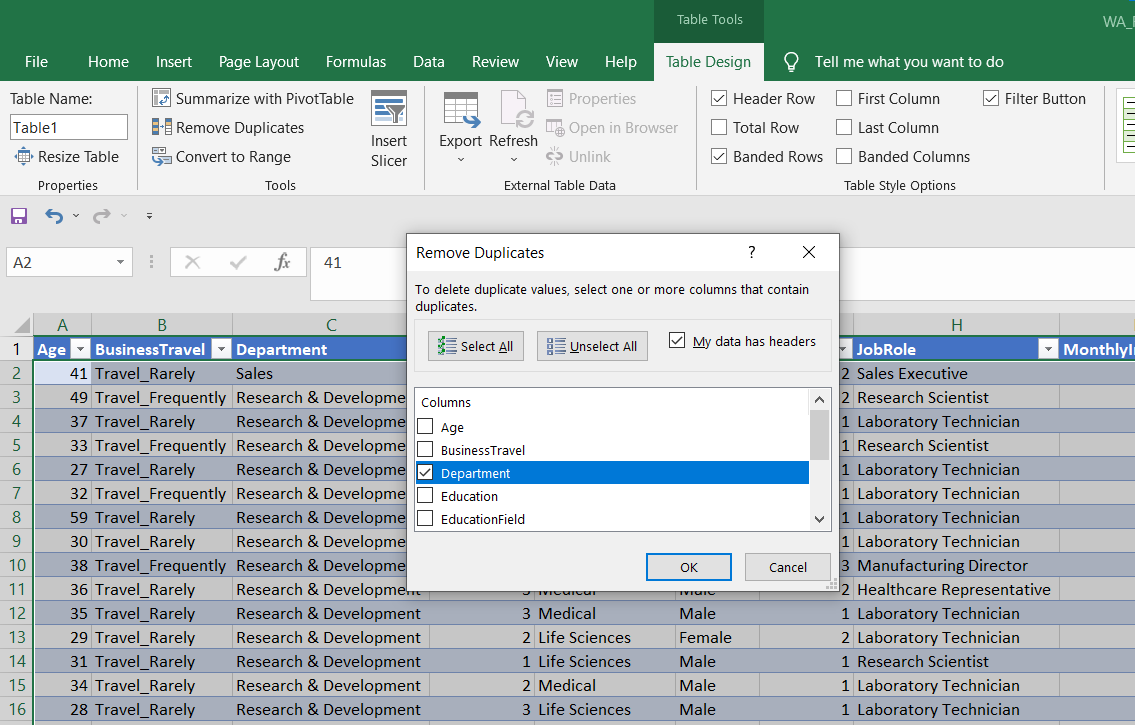1135x725 pixels.
Task: Open the Insert Slicer tool
Action: click(388, 128)
